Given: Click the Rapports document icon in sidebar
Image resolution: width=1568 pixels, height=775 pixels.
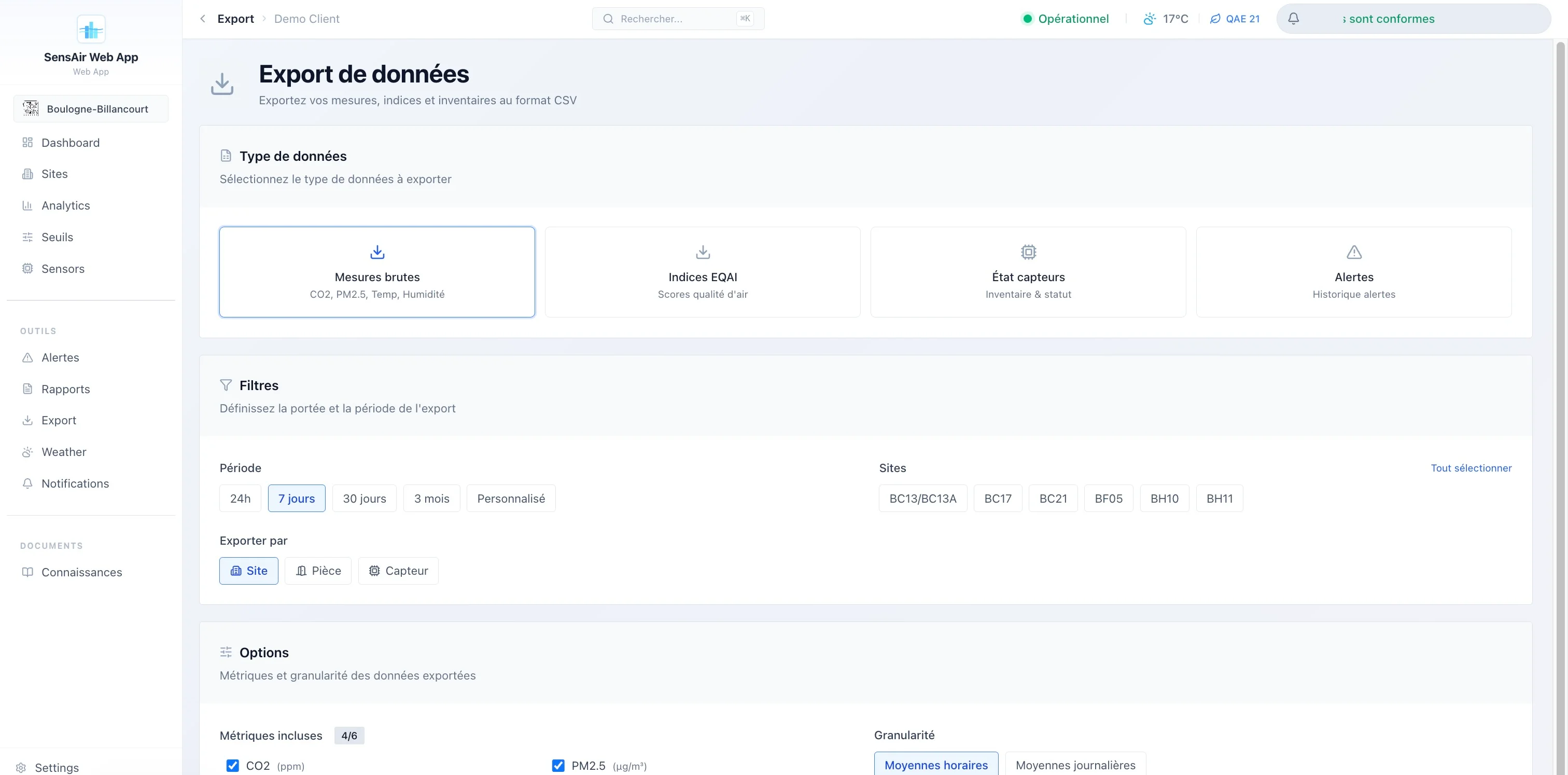Looking at the screenshot, I should pyautogui.click(x=27, y=389).
